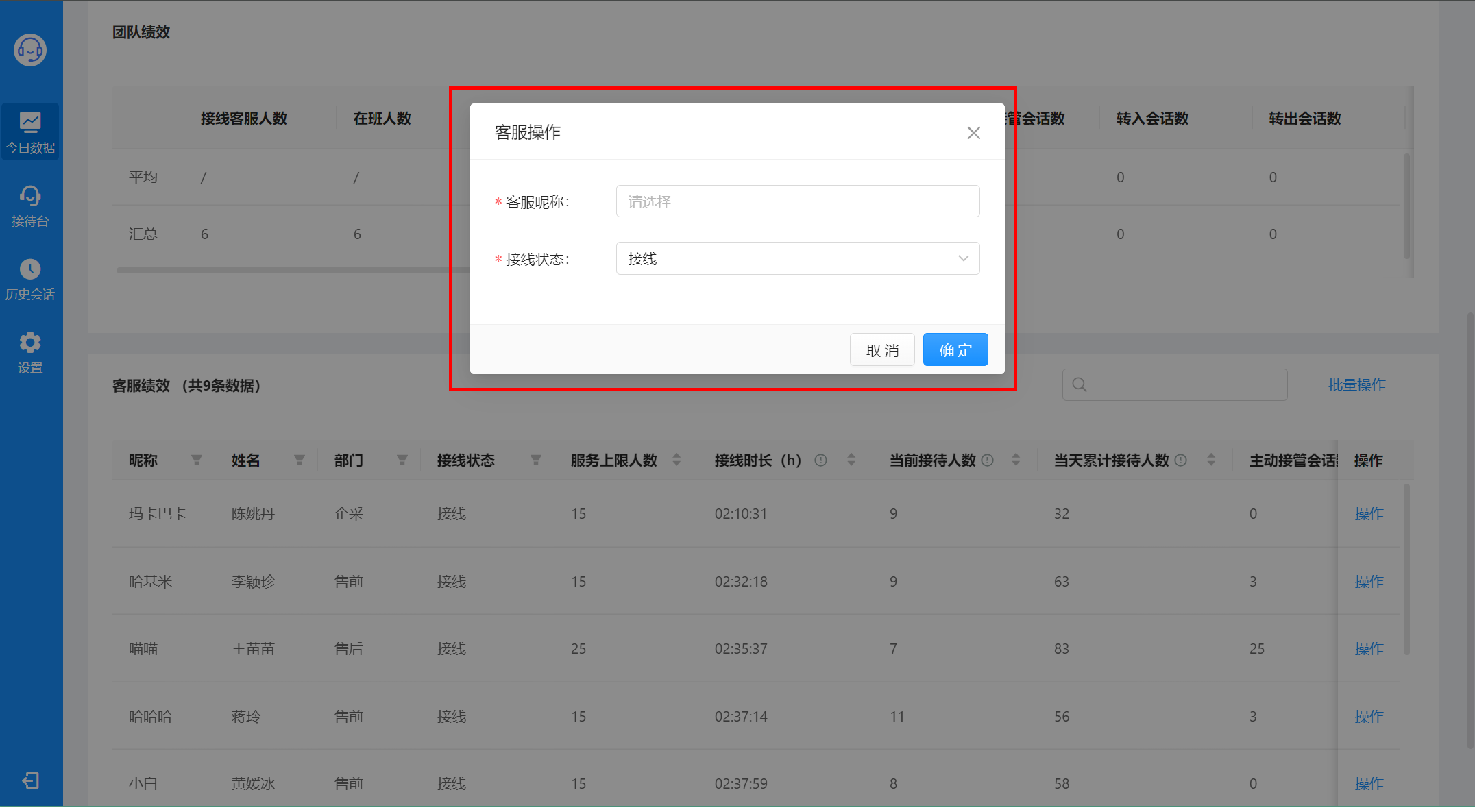Click the time value 02:35:37
This screenshot has height=812, width=1475.
(741, 649)
